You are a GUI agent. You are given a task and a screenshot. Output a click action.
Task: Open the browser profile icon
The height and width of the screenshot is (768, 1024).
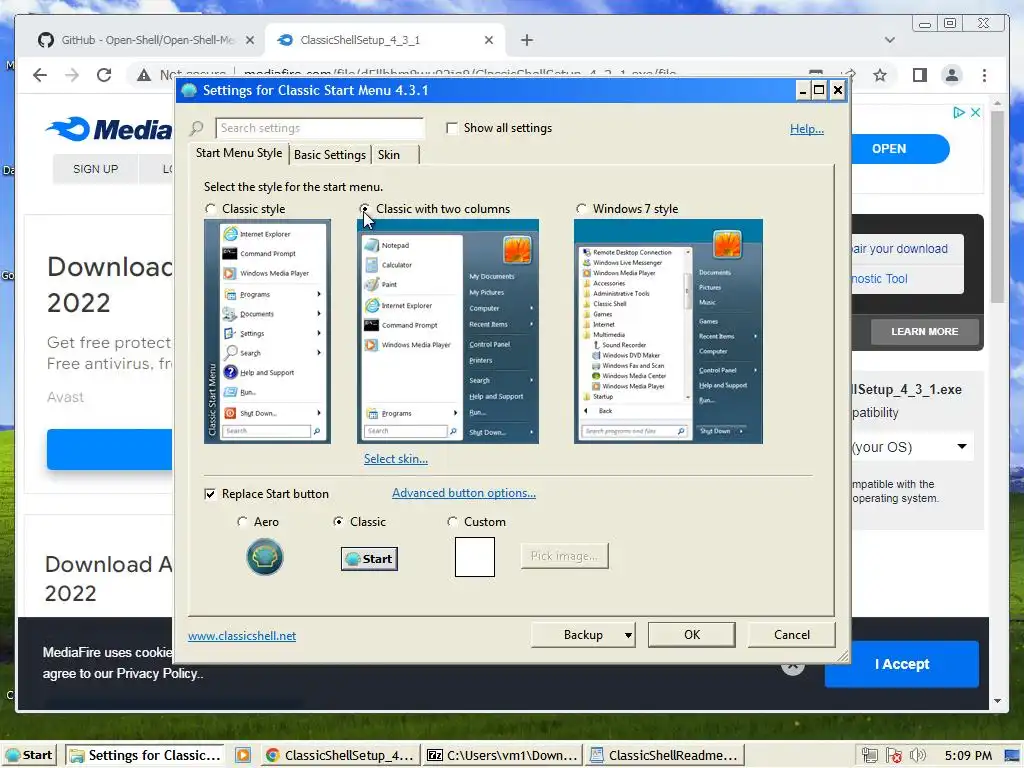coord(952,75)
